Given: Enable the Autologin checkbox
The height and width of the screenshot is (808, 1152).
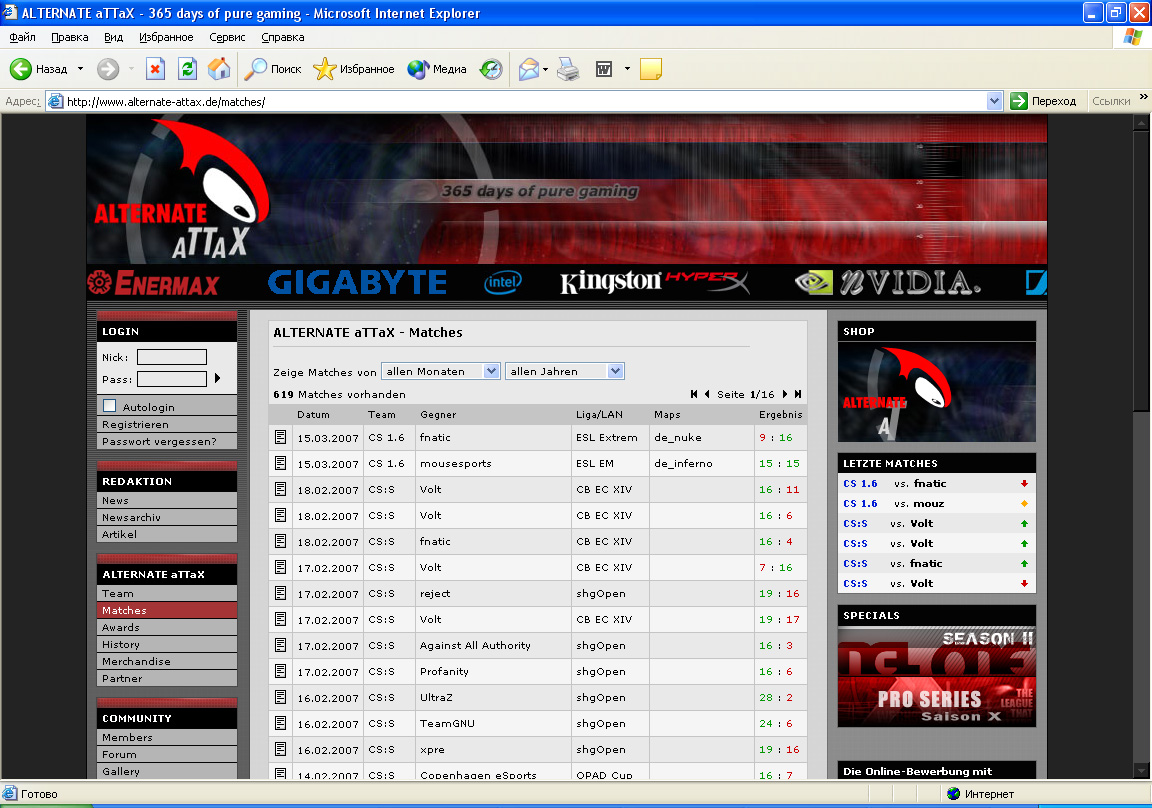Looking at the screenshot, I should (x=110, y=406).
